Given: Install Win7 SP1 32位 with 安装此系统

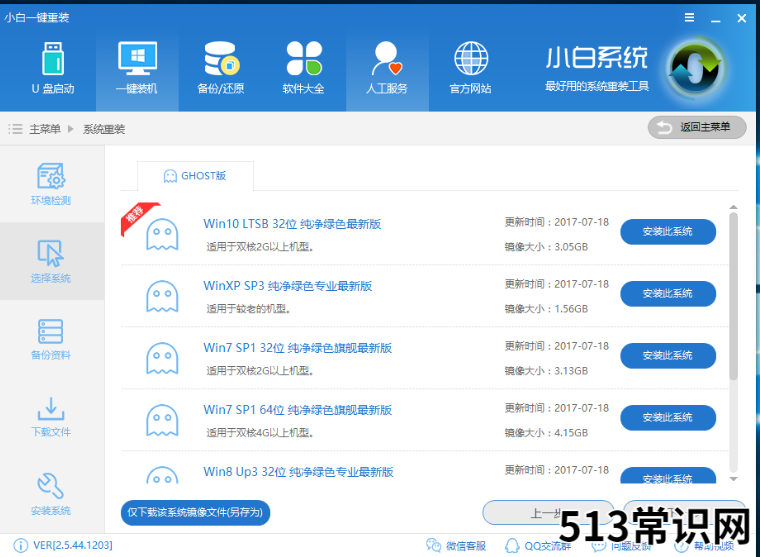Looking at the screenshot, I should pos(668,356).
